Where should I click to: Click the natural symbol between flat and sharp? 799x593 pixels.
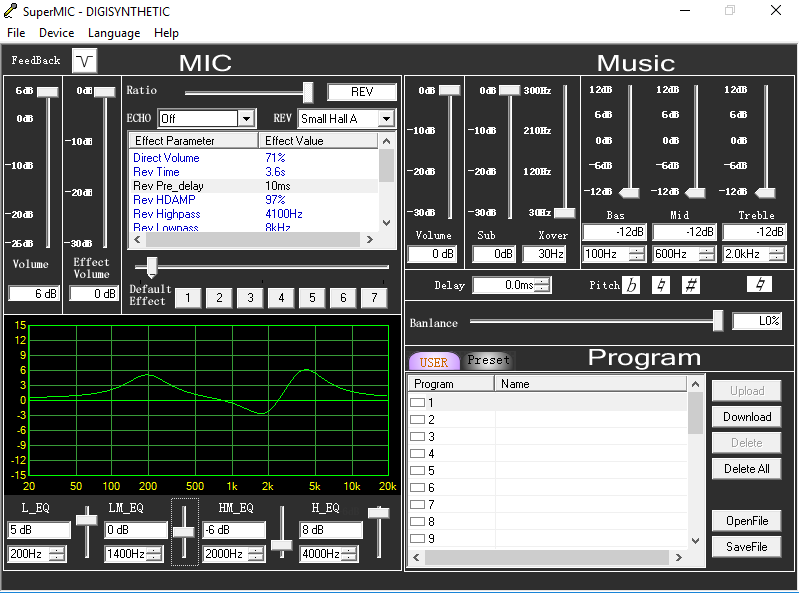(x=661, y=285)
